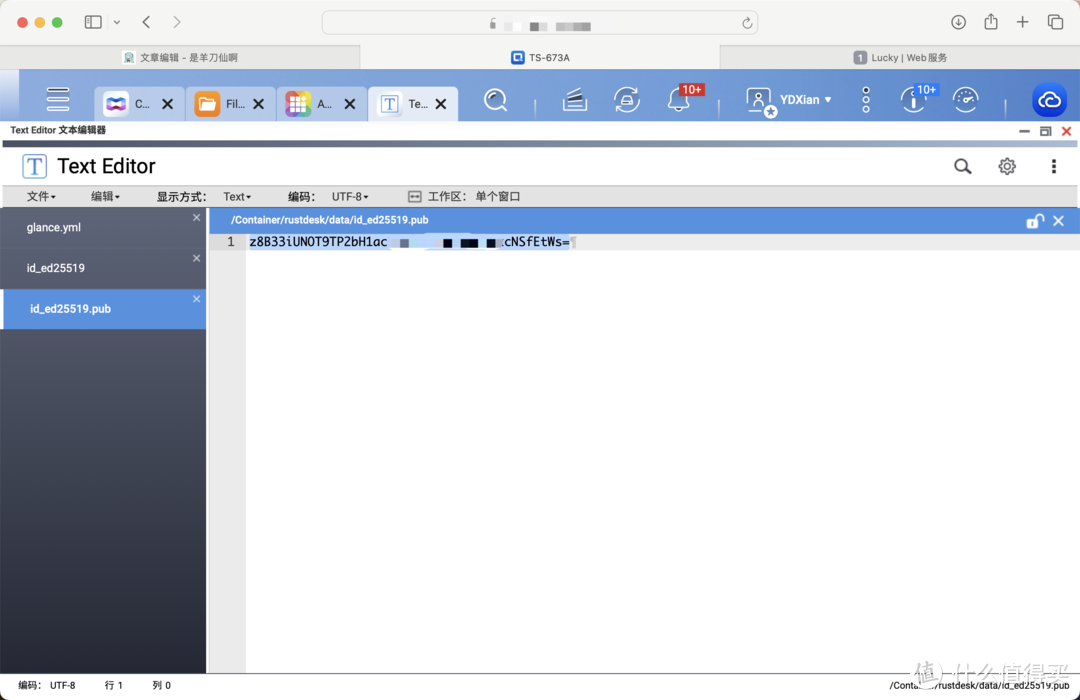Viewport: 1080px width, 700px height.
Task: Close the Container Station taskbar tab
Action: coord(167,104)
